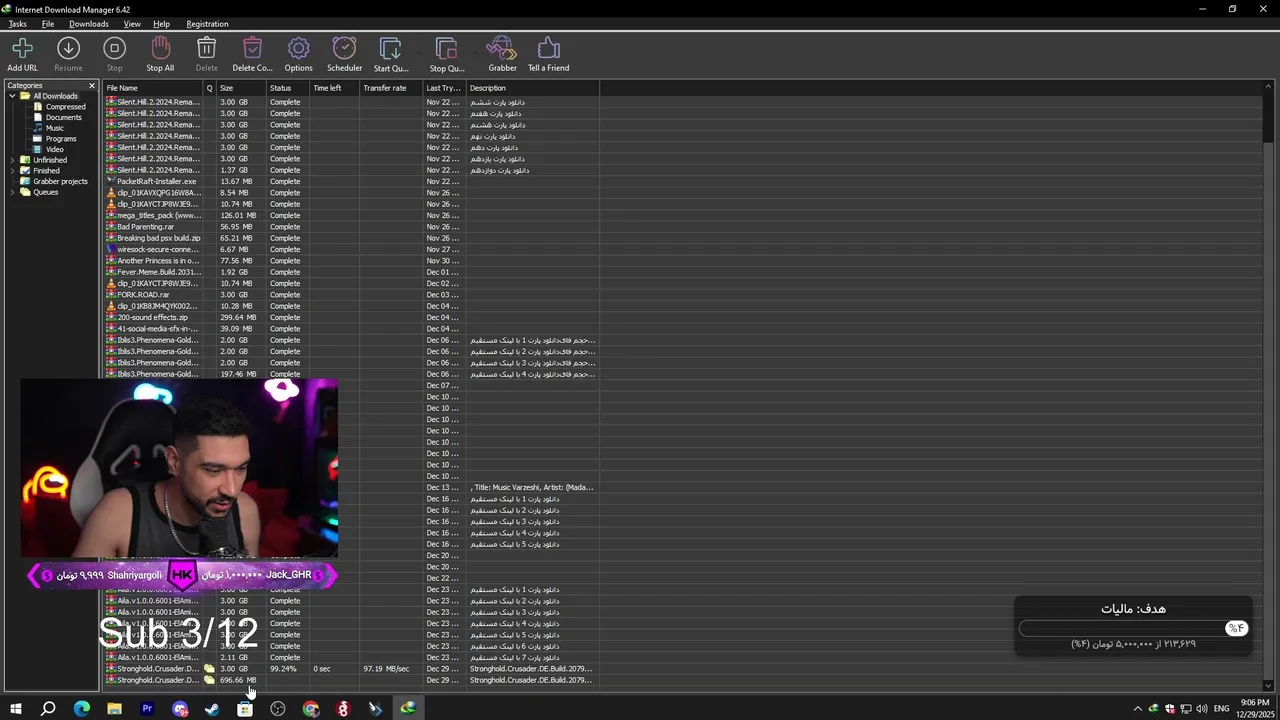Sort by the Status column header
The width and height of the screenshot is (1280, 720).
pyautogui.click(x=288, y=88)
